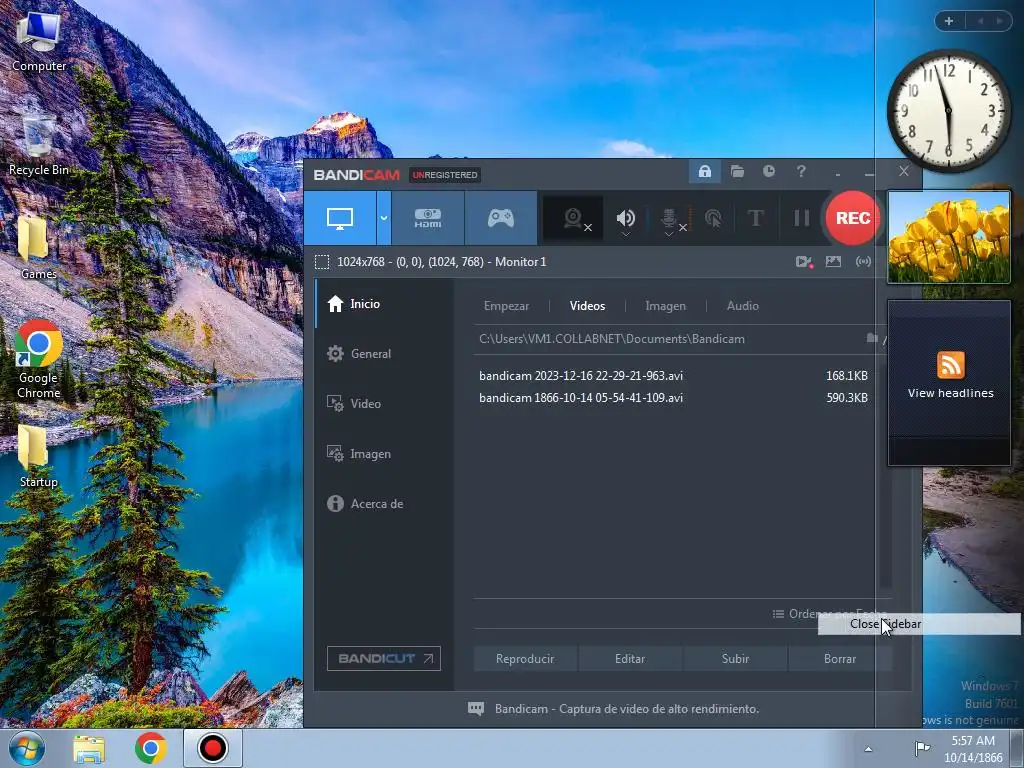Viewport: 1024px width, 768px height.
Task: Expand the microphone settings arrow
Action: (669, 234)
